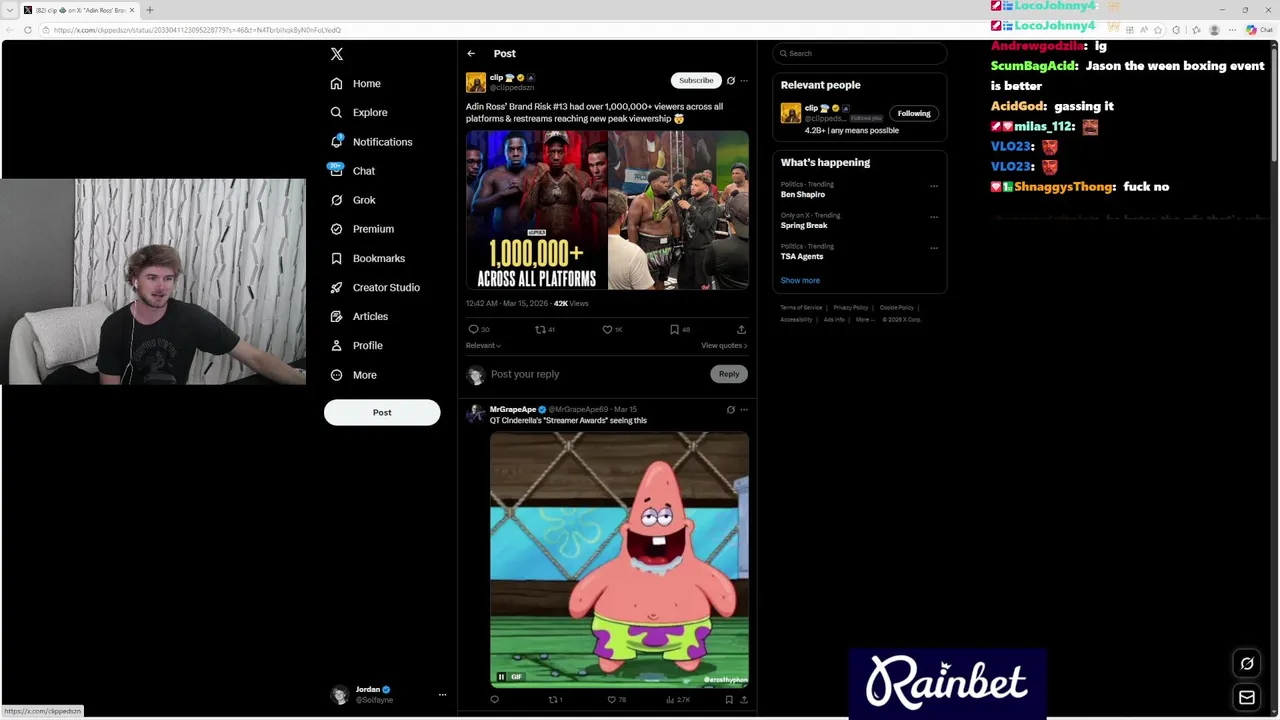This screenshot has width=1280, height=720.
Task: Click the Chat envelope icon in sidebar
Action: (x=337, y=171)
